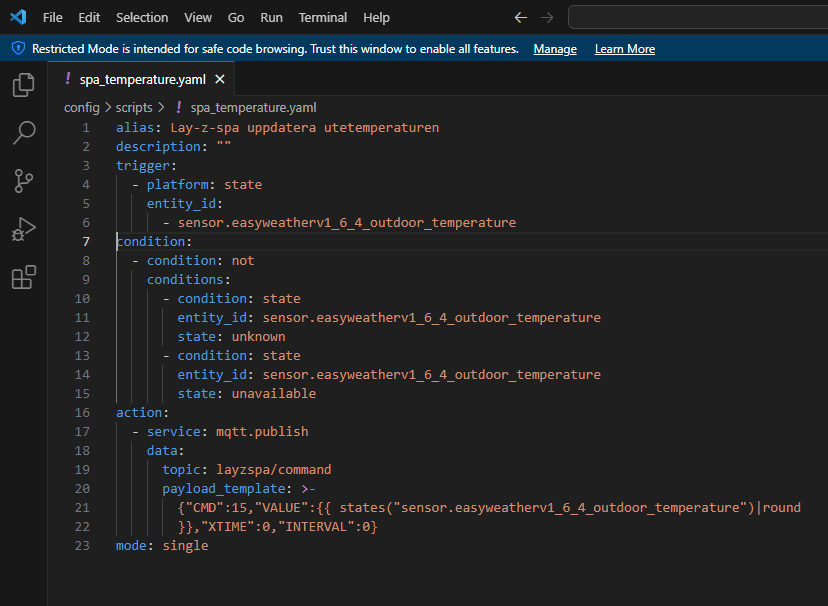Open the Go menu
The width and height of the screenshot is (828, 606).
click(x=236, y=17)
